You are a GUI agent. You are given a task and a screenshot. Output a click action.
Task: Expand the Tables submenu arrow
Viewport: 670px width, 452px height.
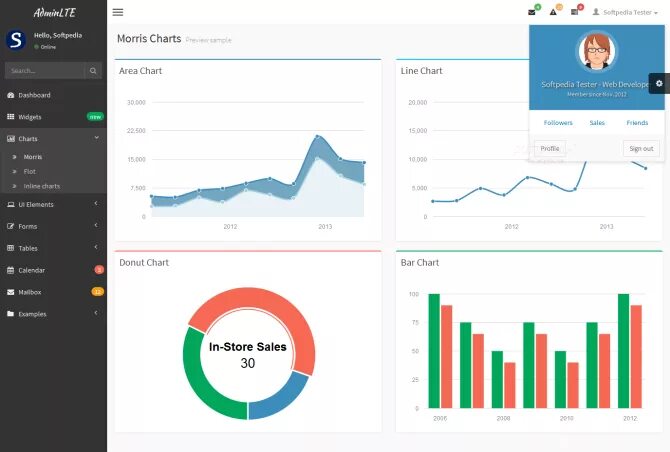point(96,247)
